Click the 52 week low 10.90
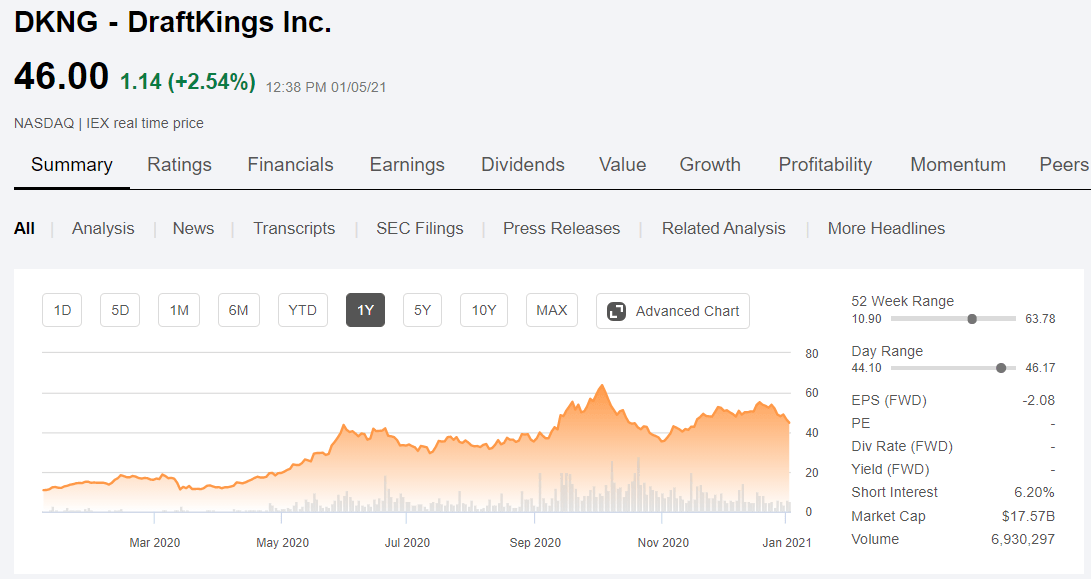This screenshot has height=579, width=1091. tap(866, 319)
